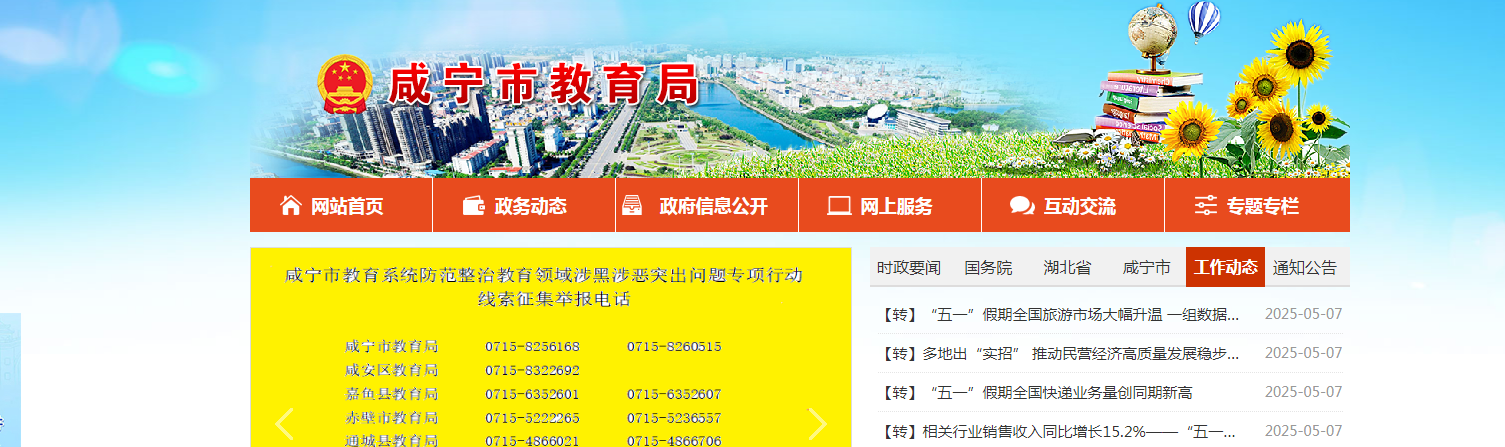Screen dimensions: 1505x447
Task: Read article on 民营经济高质量发展
Action: pos(1060,354)
